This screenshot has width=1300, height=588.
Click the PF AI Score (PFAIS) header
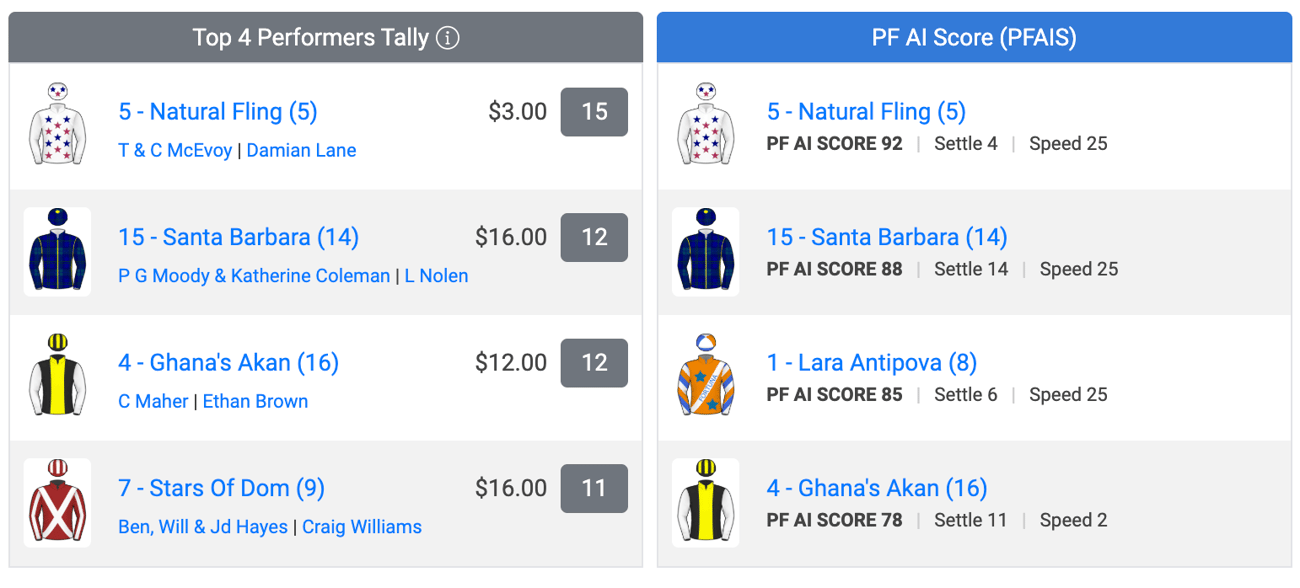974,38
